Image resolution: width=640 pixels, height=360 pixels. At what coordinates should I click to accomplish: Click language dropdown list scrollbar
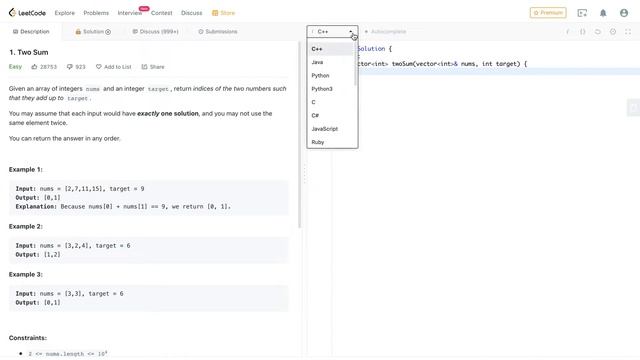tap(356, 64)
